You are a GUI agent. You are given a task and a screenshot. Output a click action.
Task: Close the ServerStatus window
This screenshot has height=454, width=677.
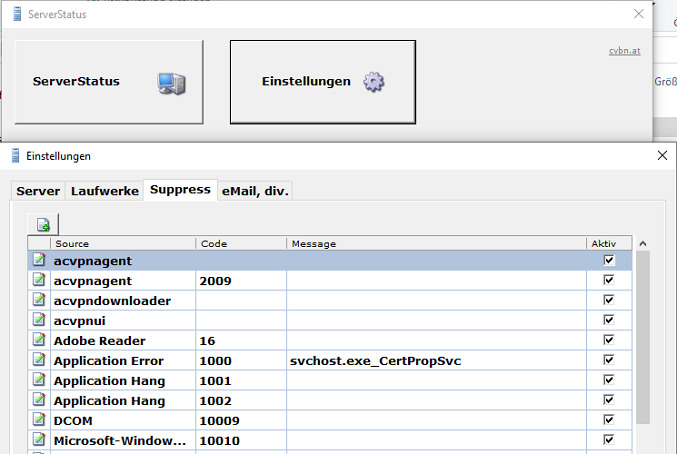point(639,14)
